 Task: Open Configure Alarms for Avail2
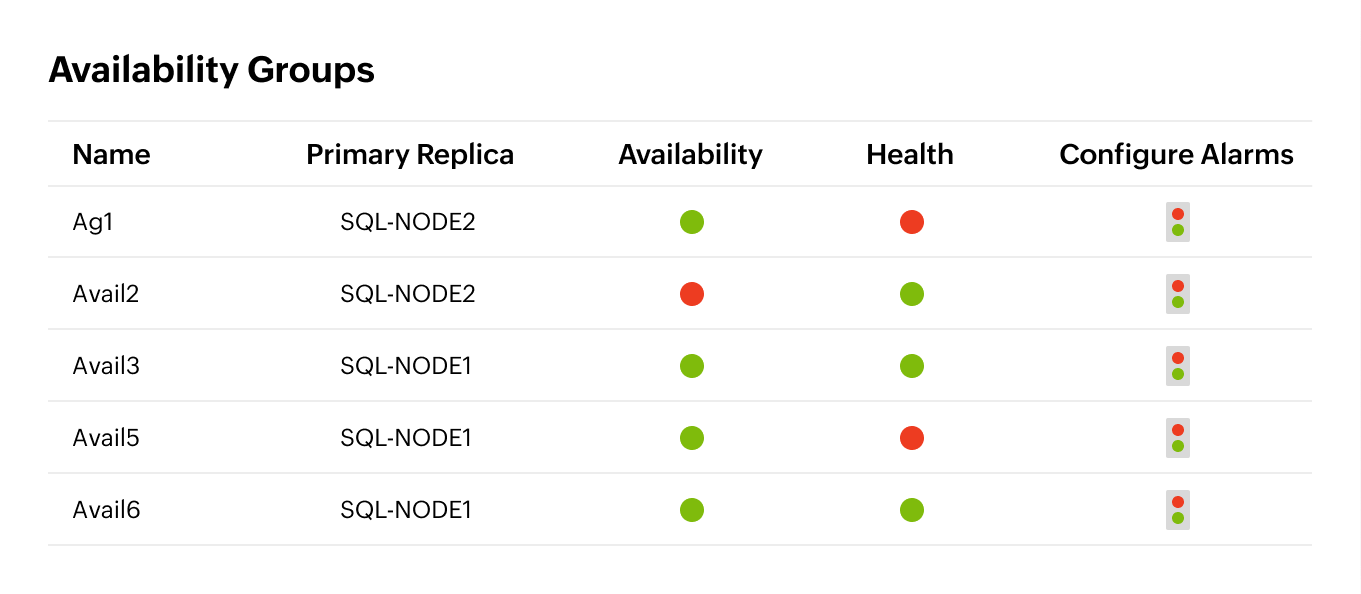tap(1177, 294)
